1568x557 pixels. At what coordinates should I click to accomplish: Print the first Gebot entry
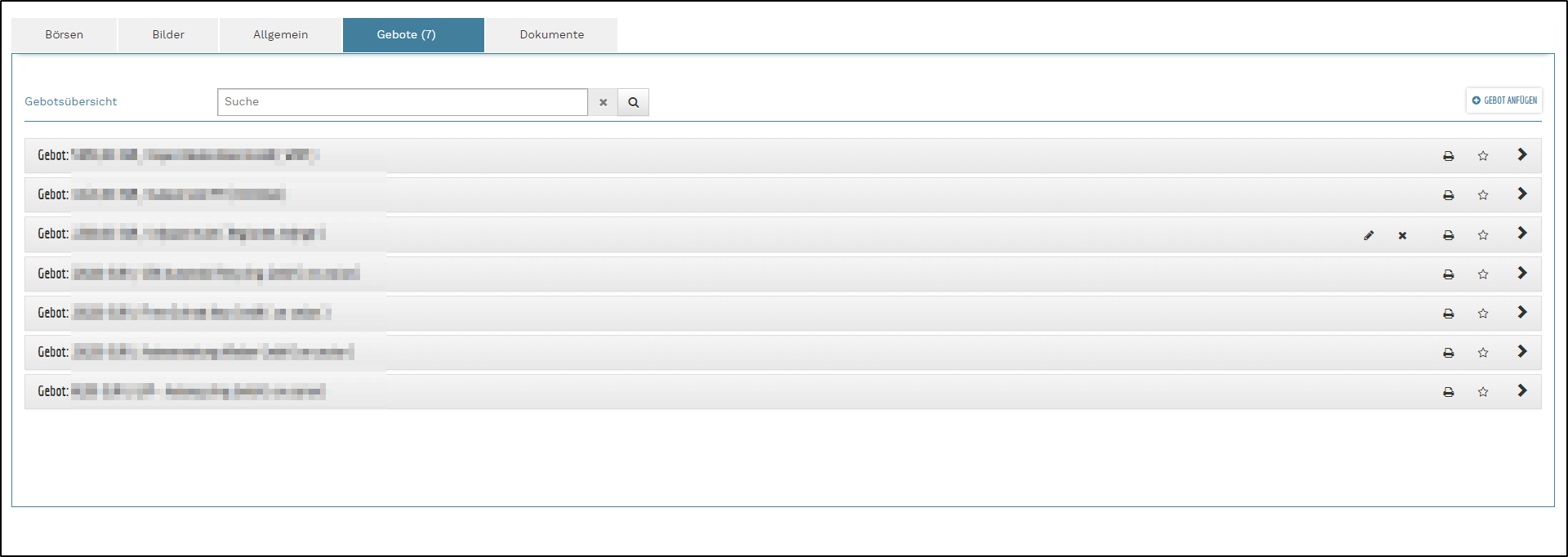click(1448, 156)
